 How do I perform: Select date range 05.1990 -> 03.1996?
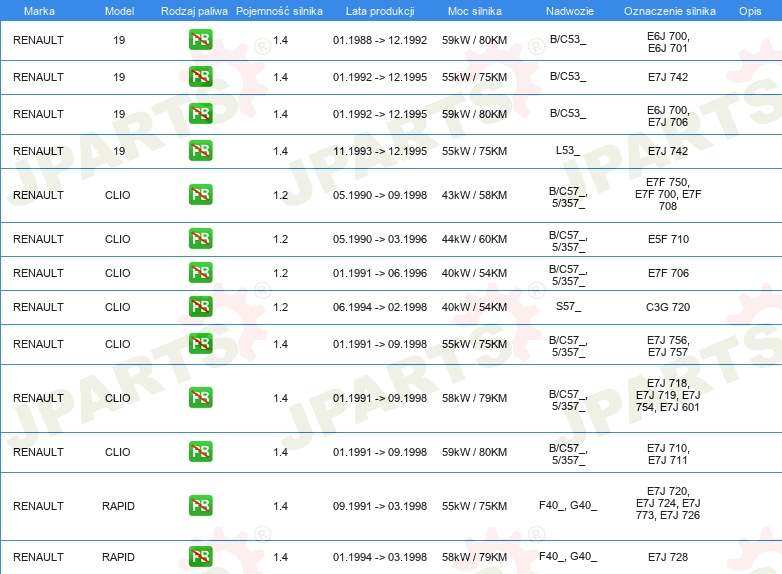click(380, 239)
